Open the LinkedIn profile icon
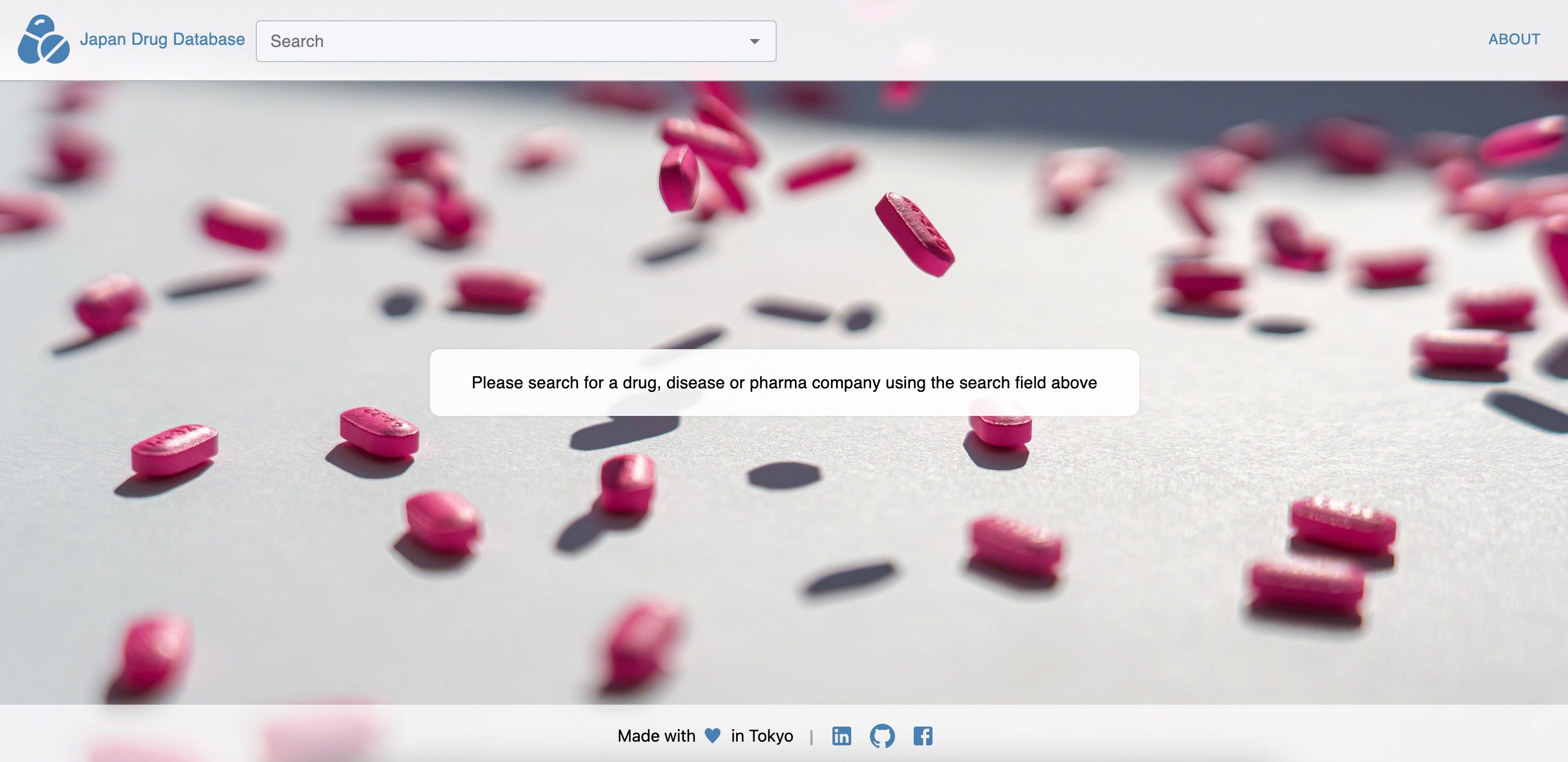 click(841, 736)
